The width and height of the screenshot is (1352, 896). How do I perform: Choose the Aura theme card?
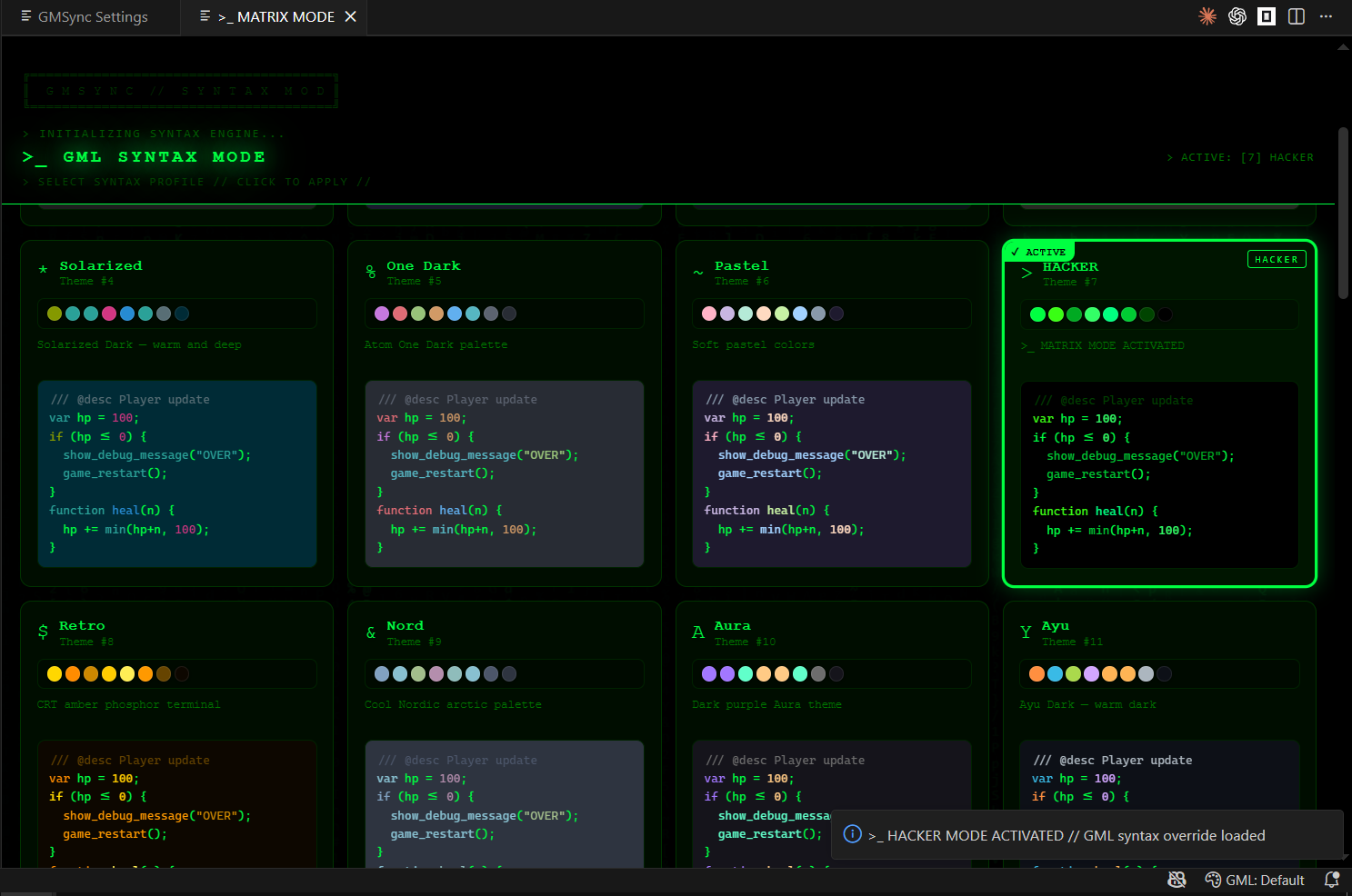pos(832,734)
